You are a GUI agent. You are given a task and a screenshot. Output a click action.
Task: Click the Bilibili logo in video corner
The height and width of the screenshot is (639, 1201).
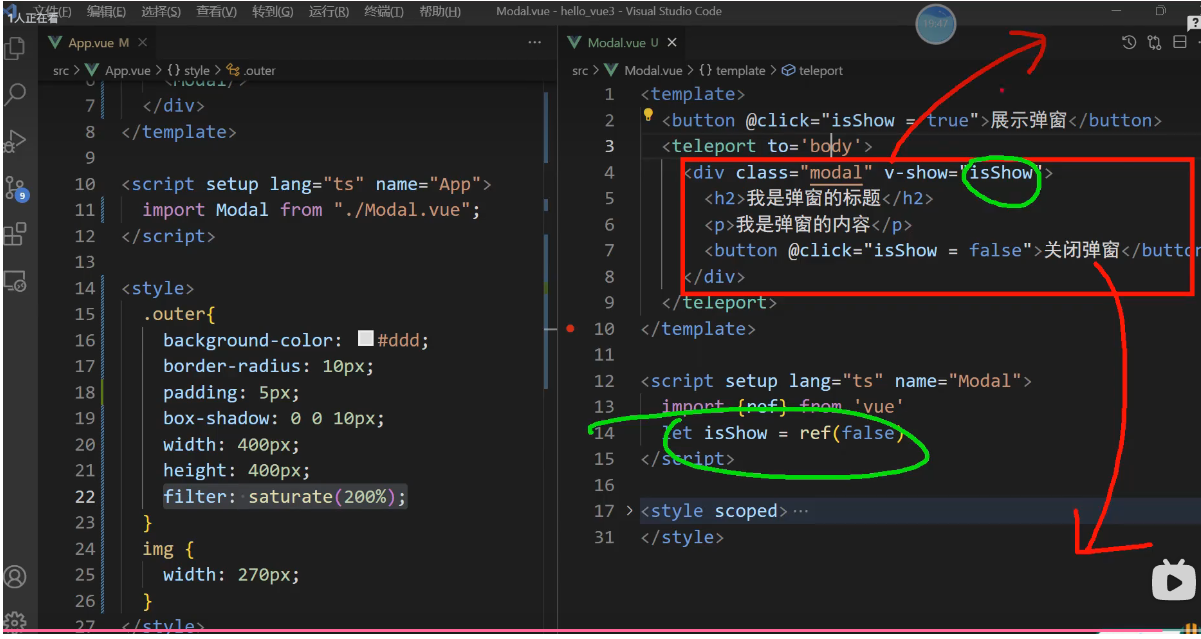click(x=1174, y=579)
